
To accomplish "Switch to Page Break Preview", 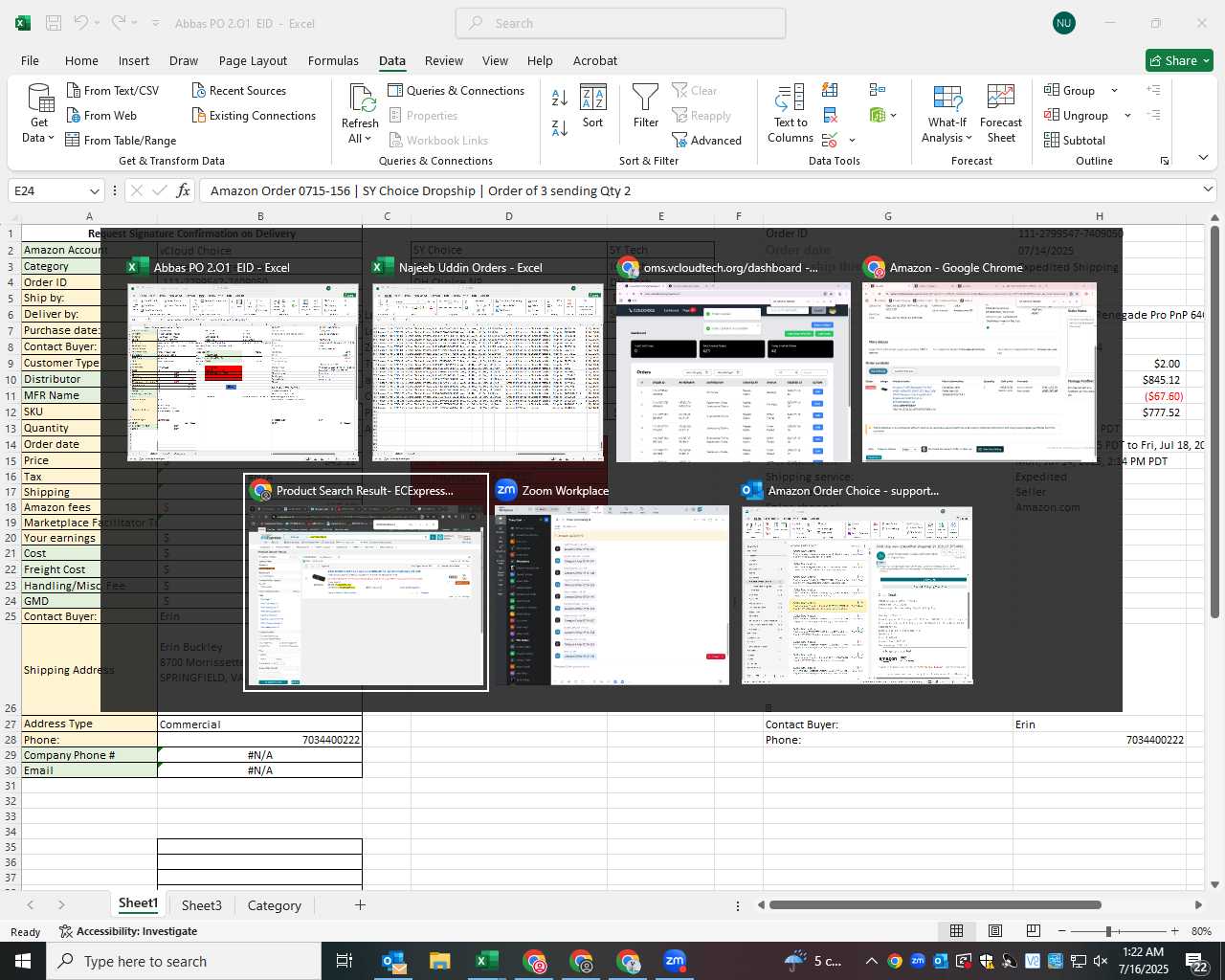I will (1033, 931).
